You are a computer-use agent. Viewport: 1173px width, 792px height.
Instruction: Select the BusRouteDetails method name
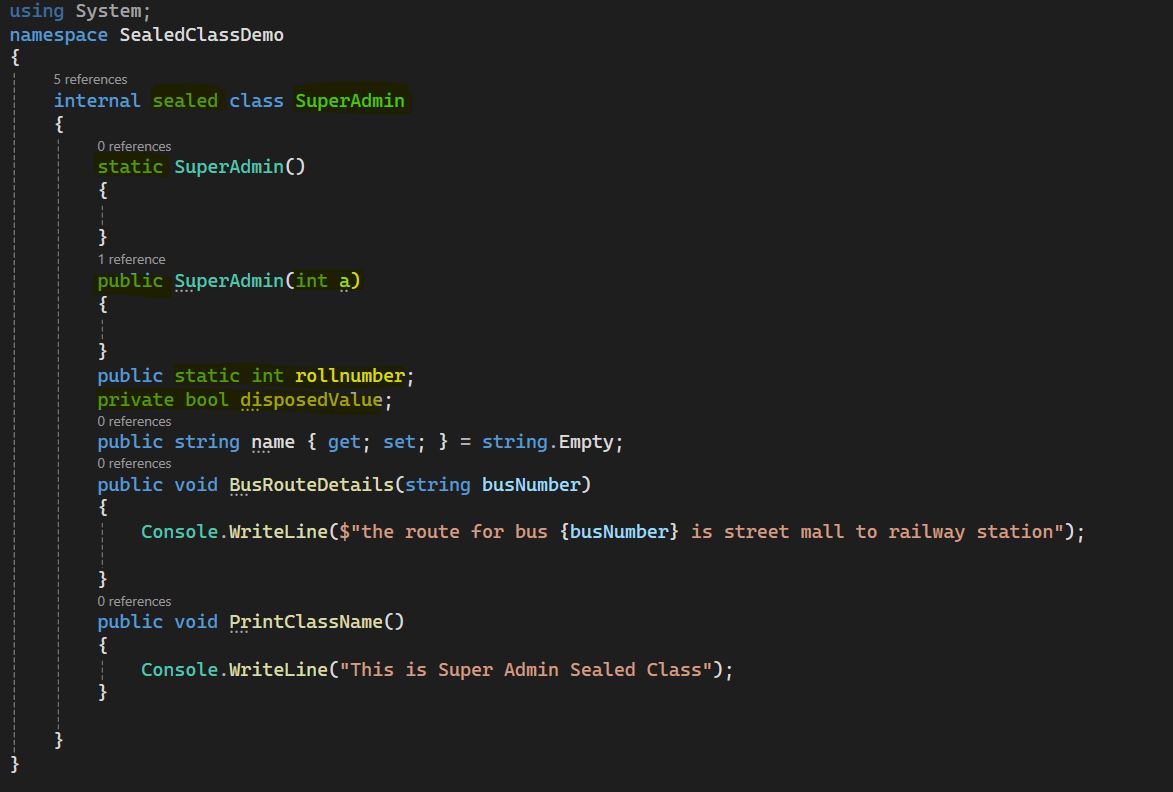tap(311, 485)
